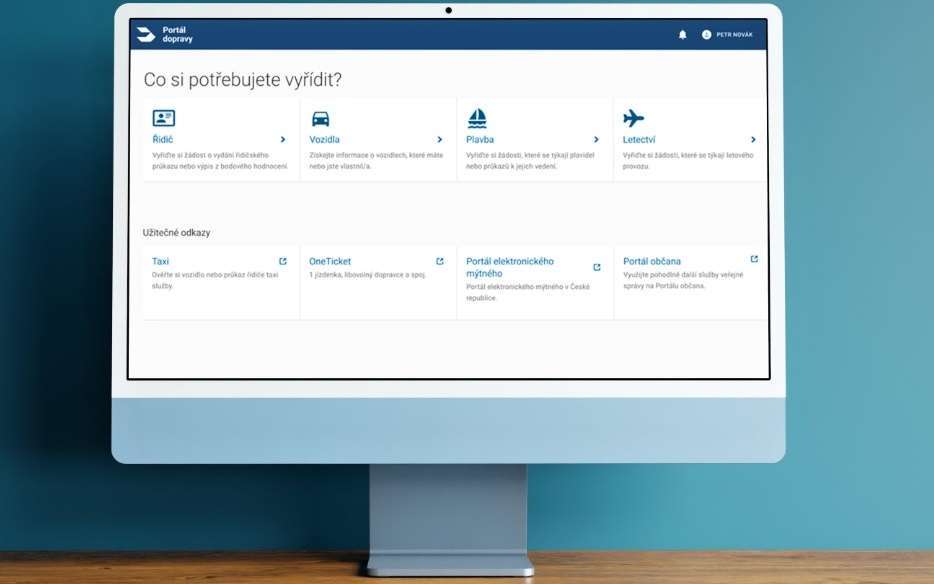Click the Řidič license card icon

tap(164, 118)
